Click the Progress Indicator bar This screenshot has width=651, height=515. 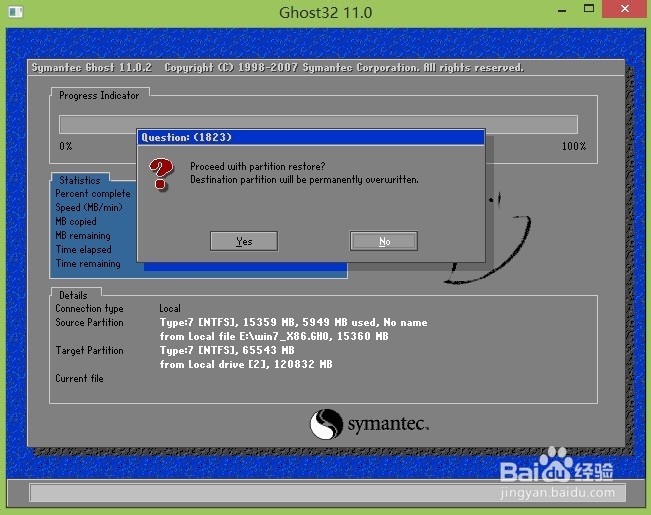(318, 124)
